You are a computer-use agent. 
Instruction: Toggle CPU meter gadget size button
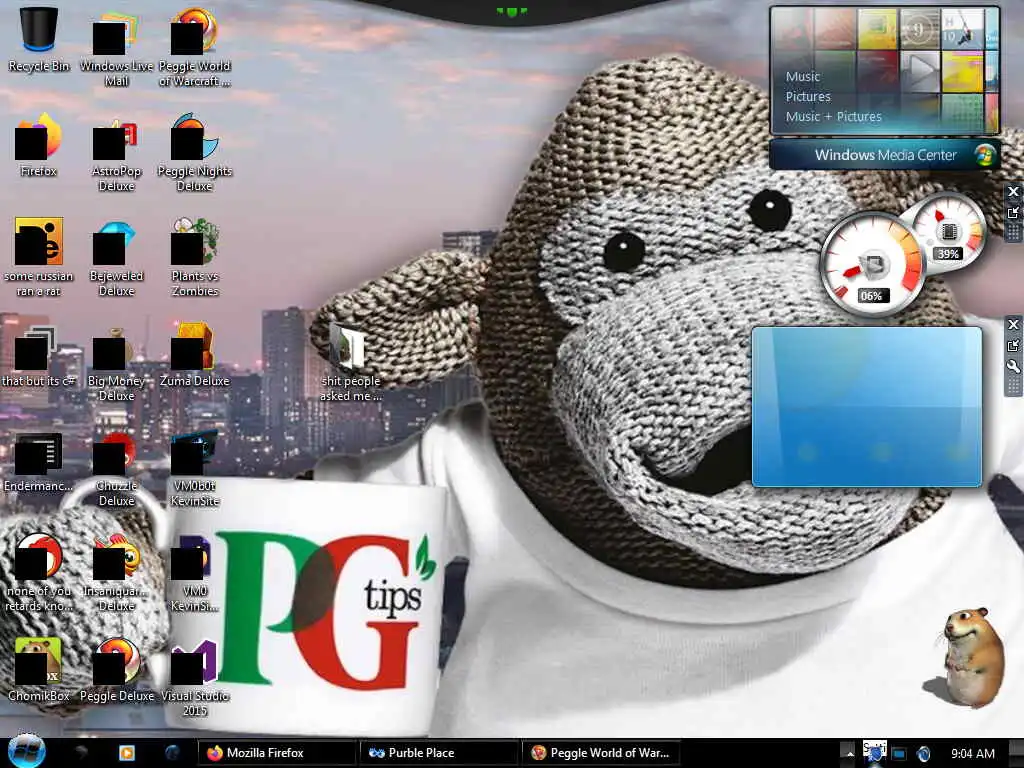point(1013,212)
